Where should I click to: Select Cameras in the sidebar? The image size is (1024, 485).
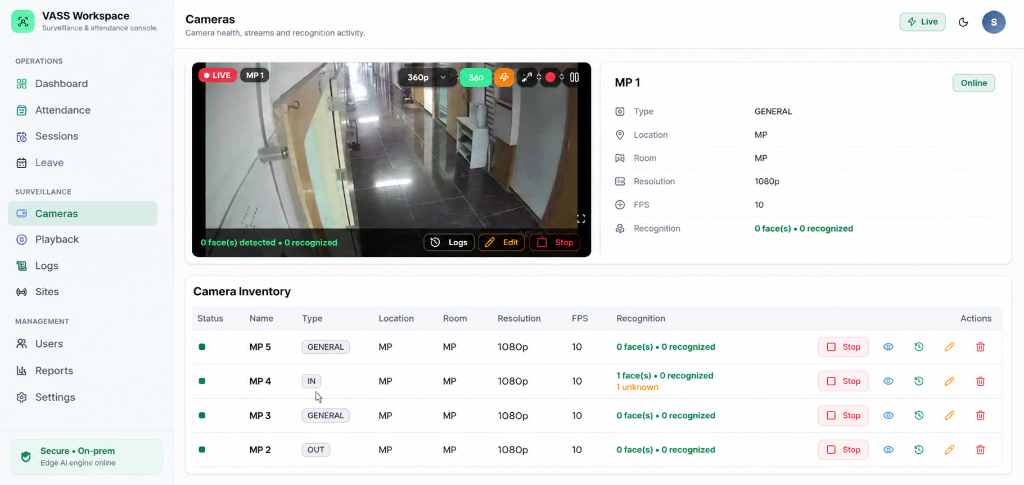tap(83, 213)
